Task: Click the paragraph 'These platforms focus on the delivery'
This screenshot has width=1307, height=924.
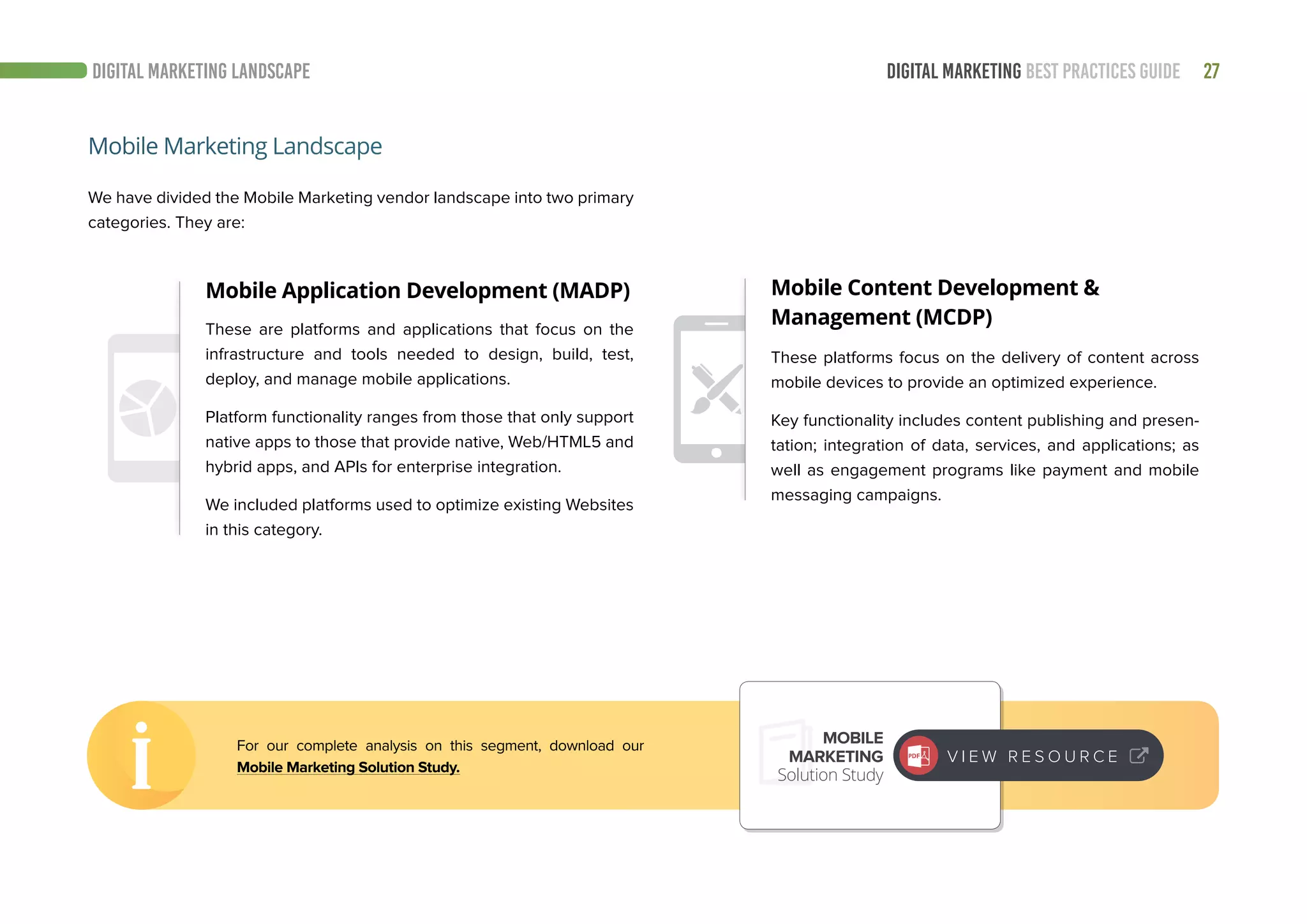Action: click(x=985, y=369)
